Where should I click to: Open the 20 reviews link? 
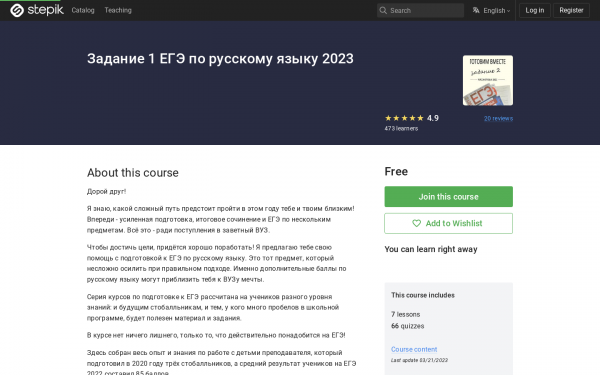[x=498, y=119]
